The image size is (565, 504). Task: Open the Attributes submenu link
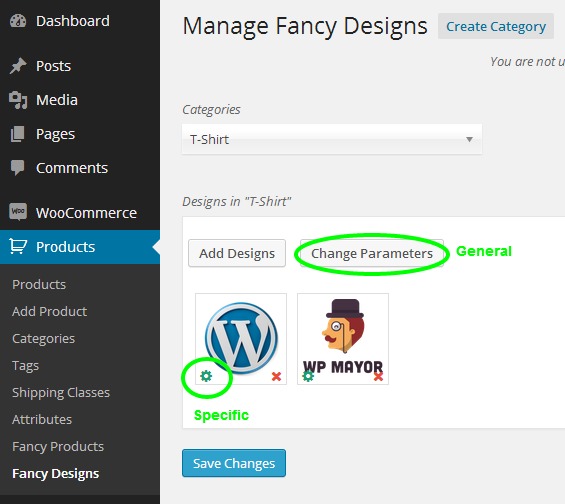click(42, 420)
